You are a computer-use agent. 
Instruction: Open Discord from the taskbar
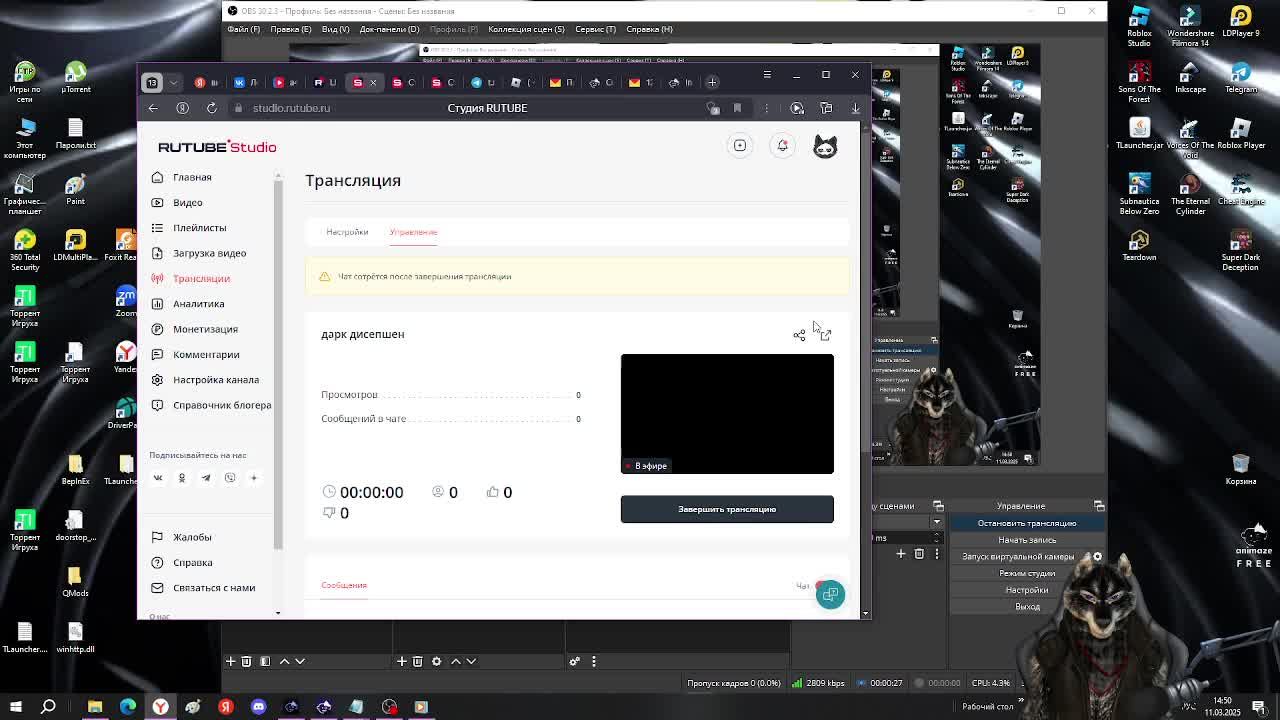pyautogui.click(x=258, y=707)
